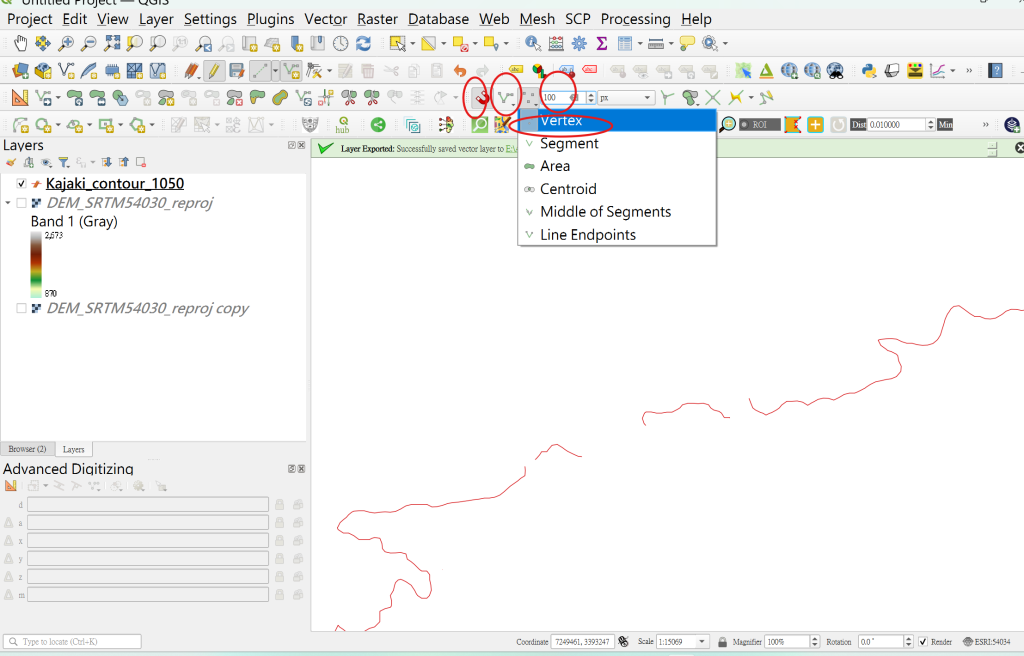Click the ESRI:54034 CRS button
Image resolution: width=1024 pixels, height=656 pixels.
pos(987,642)
